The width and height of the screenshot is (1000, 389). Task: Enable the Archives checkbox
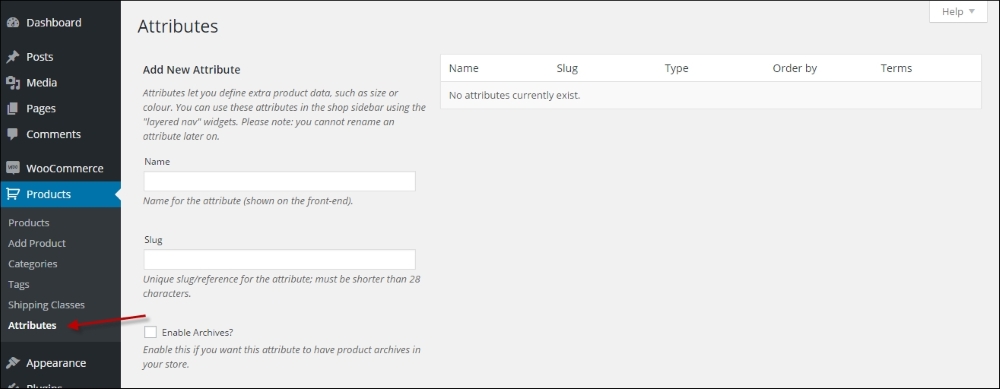tap(151, 332)
